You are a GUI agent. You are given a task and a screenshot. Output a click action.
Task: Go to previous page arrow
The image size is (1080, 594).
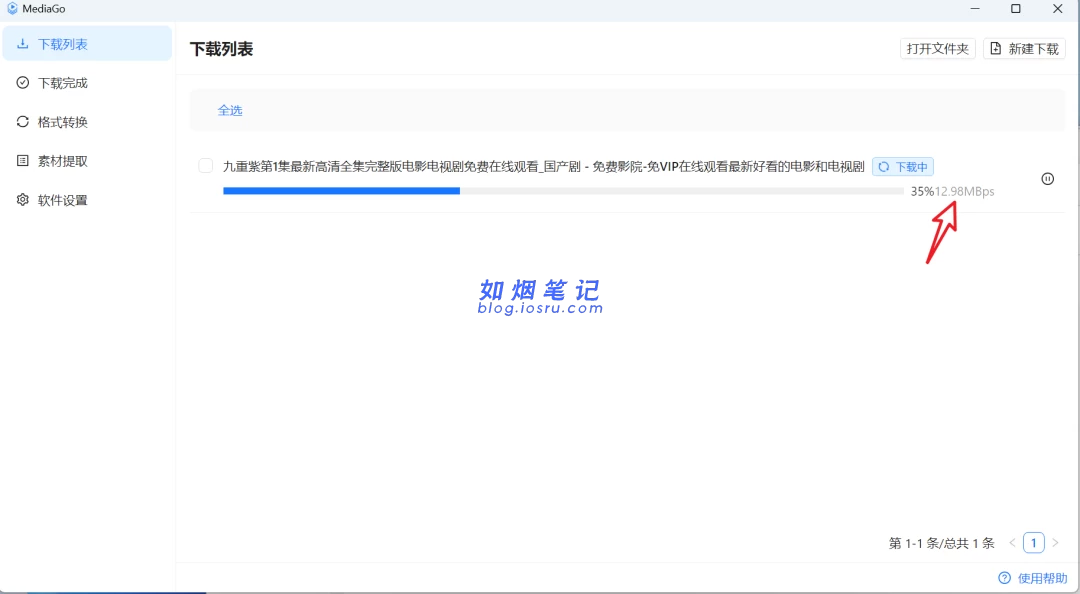[x=1012, y=543]
